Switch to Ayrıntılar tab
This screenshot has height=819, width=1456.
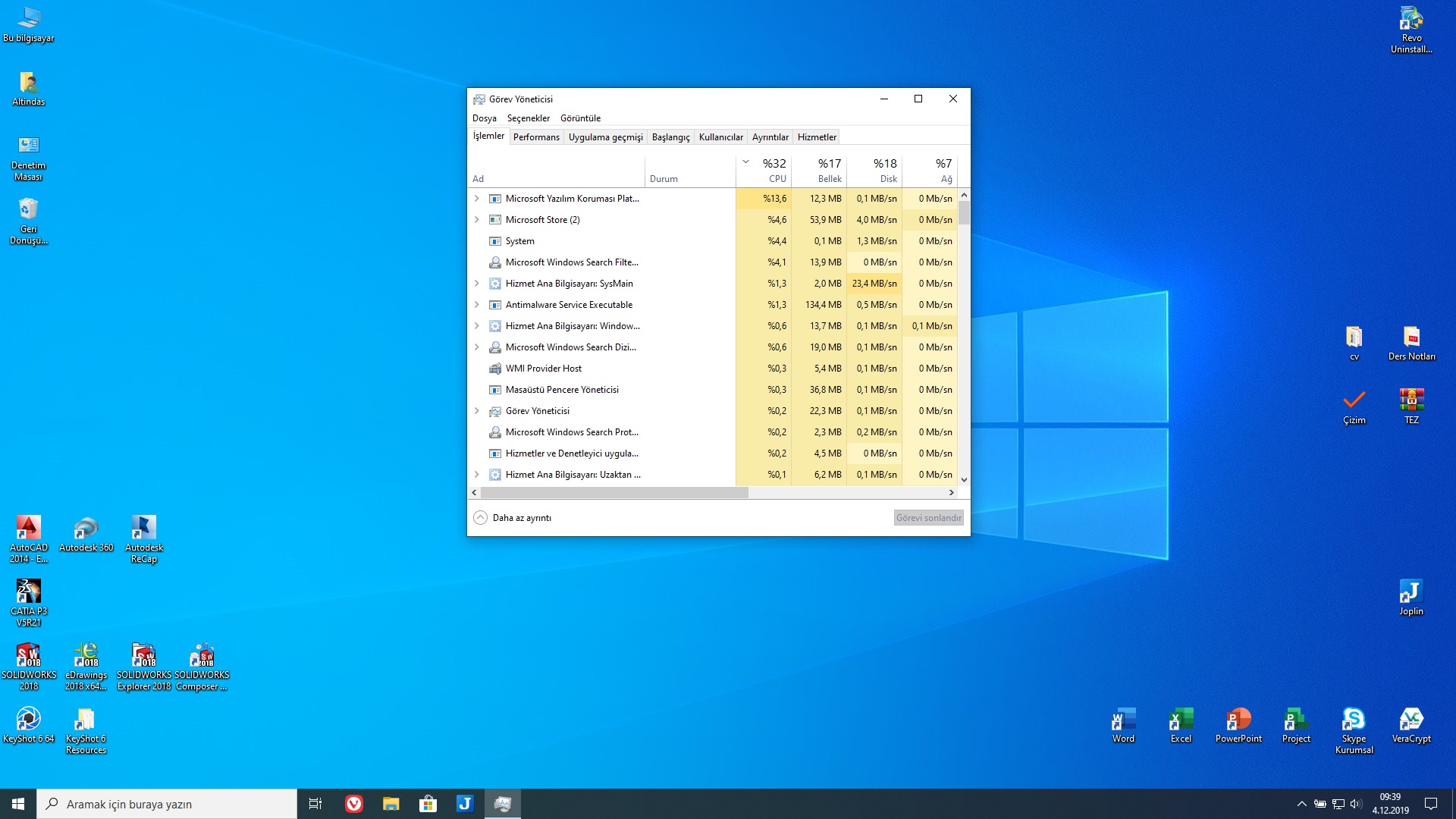tap(770, 137)
